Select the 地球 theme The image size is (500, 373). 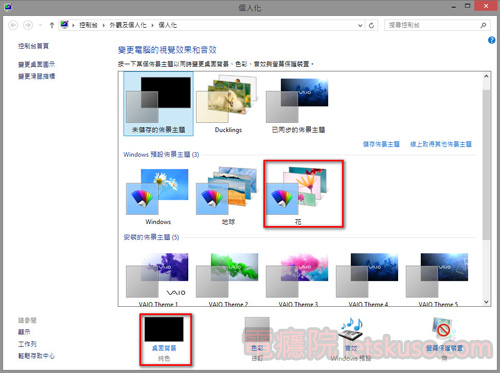pyautogui.click(x=228, y=197)
